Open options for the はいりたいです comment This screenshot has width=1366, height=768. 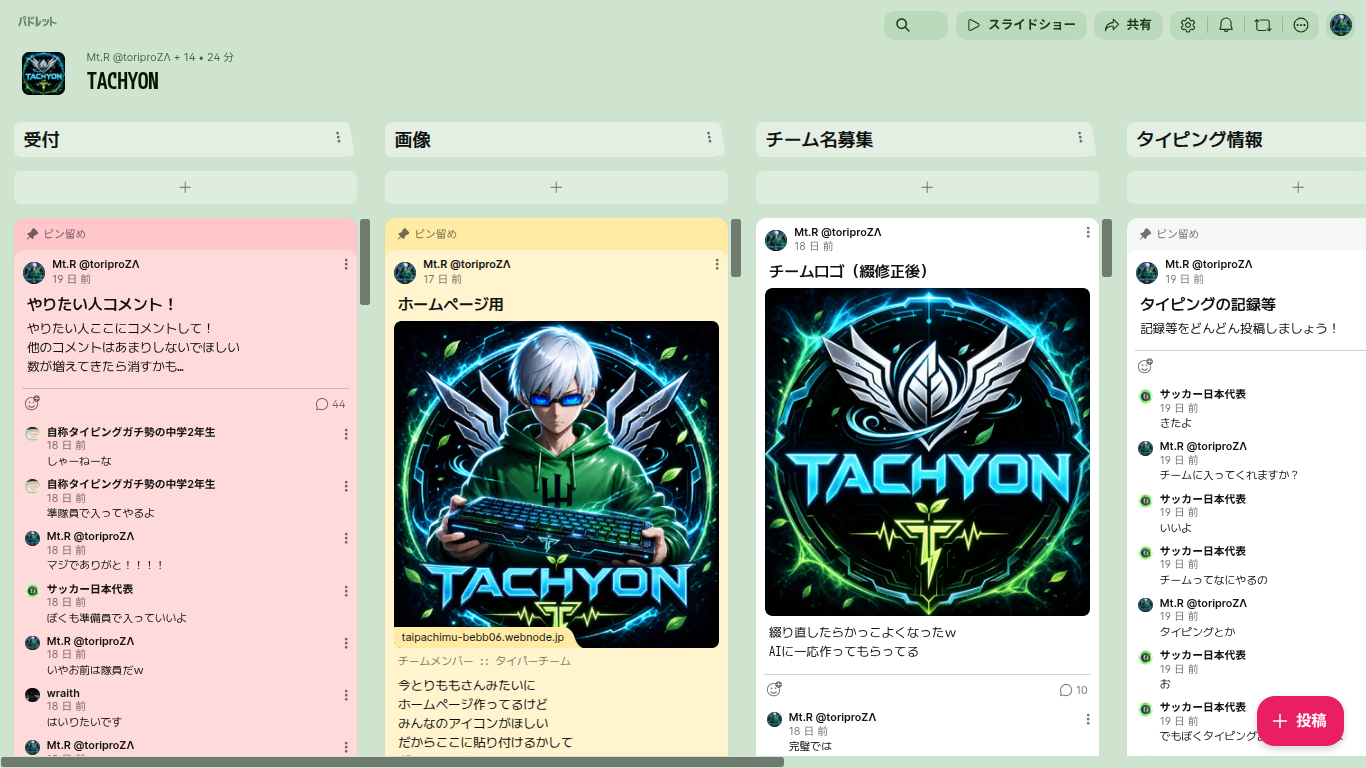[x=346, y=695]
